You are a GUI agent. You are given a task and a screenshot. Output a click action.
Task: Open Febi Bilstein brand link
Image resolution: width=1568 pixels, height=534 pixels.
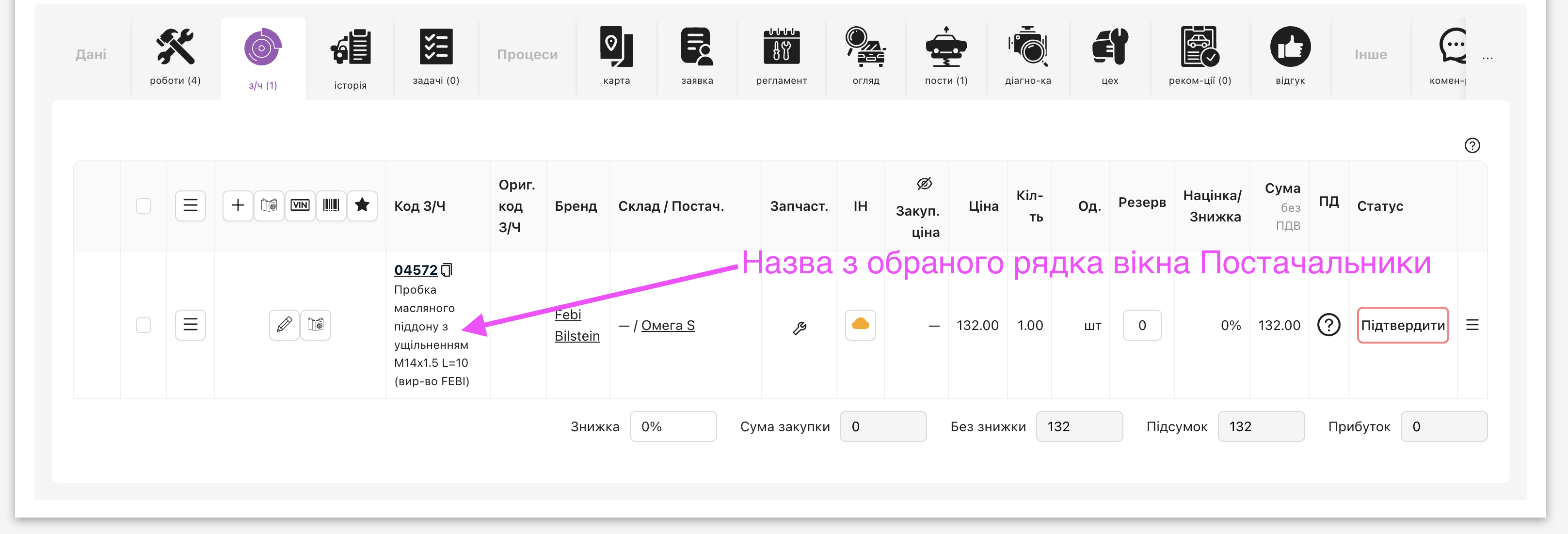[x=577, y=325]
